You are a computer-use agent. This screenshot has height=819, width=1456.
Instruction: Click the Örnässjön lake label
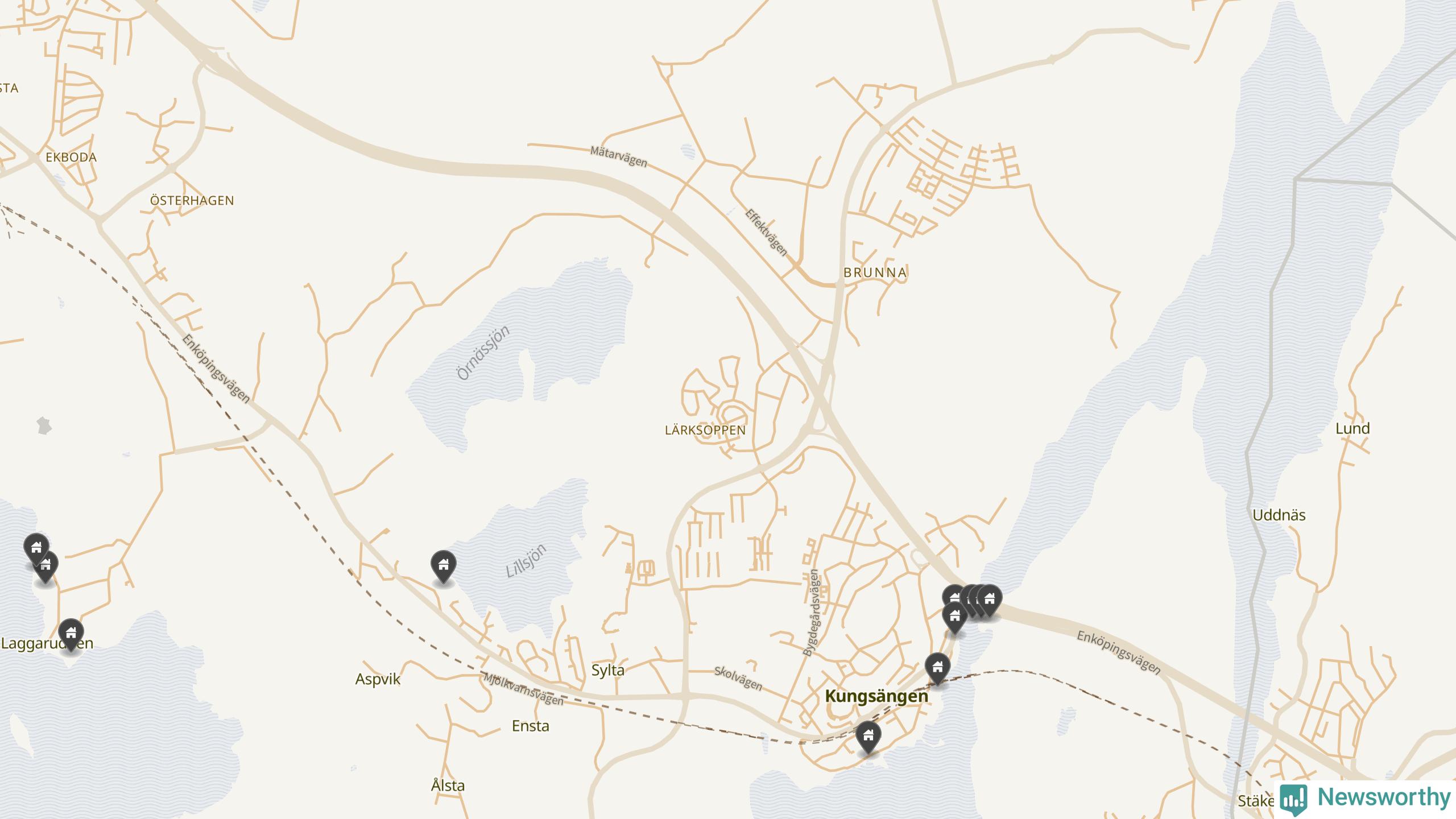pyautogui.click(x=483, y=353)
